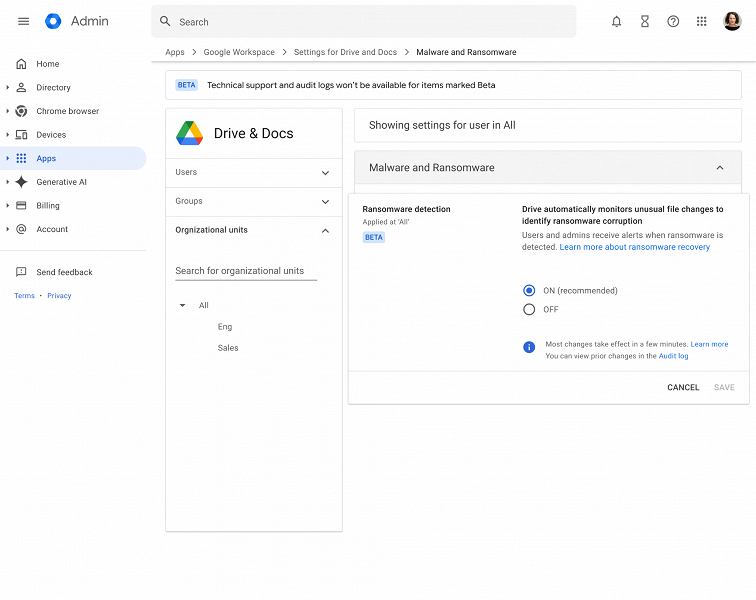Collapse the All organizational unit tree
This screenshot has width=756, height=600.
point(182,306)
